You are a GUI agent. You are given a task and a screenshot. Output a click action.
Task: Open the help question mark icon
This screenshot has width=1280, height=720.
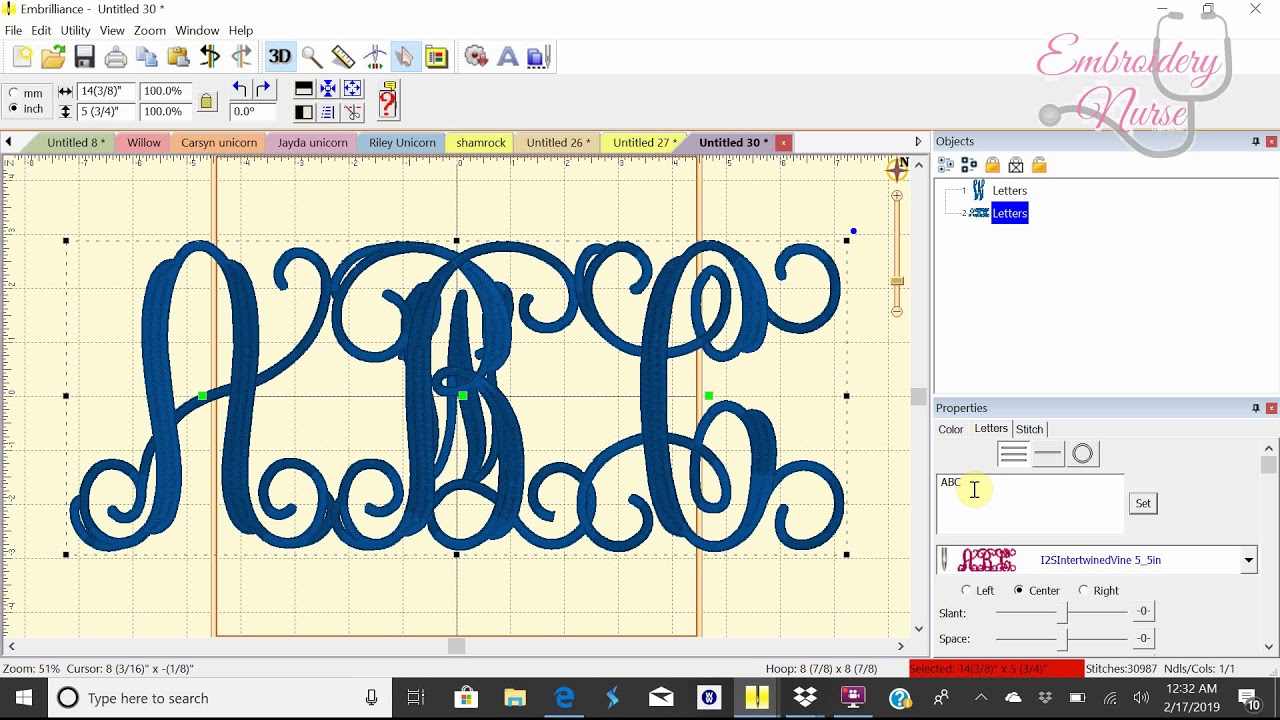coord(388,101)
